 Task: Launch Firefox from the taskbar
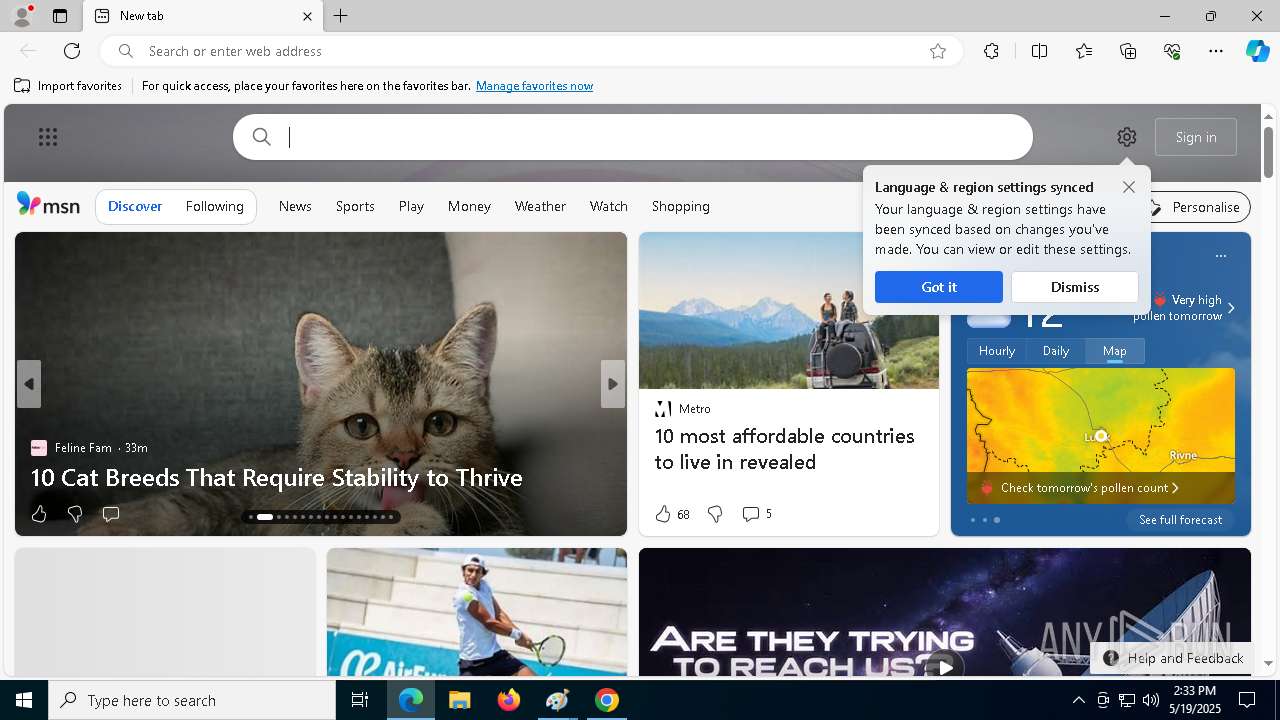(509, 700)
